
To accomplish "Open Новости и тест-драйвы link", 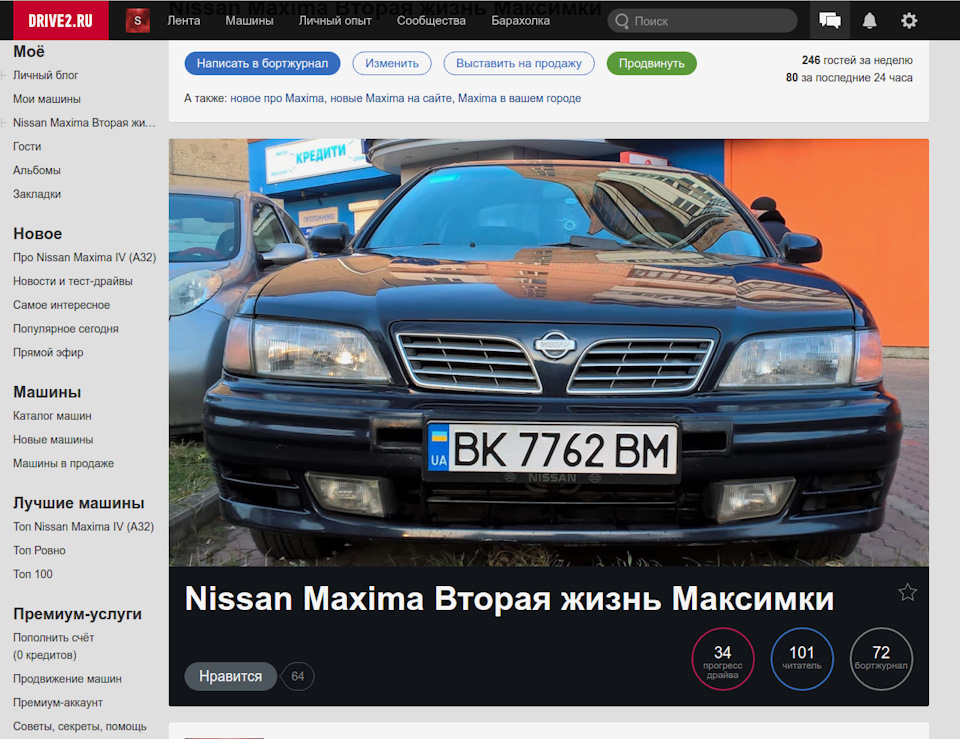I will (x=73, y=282).
